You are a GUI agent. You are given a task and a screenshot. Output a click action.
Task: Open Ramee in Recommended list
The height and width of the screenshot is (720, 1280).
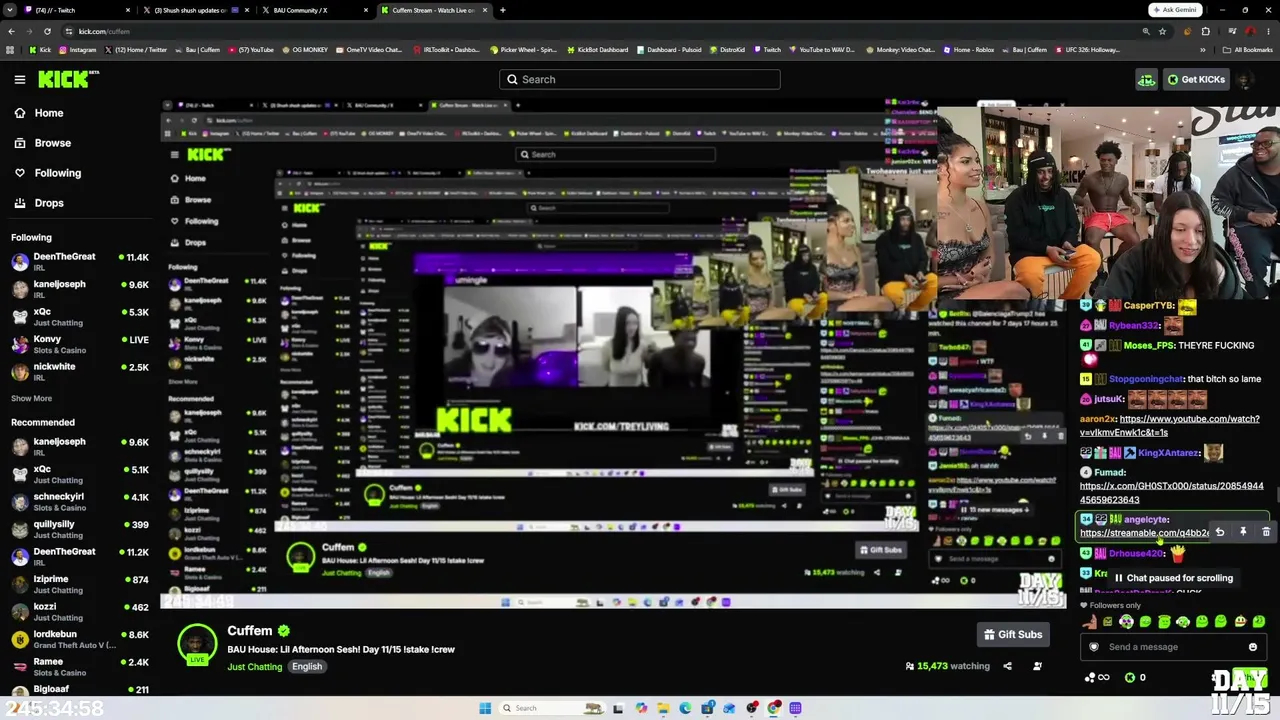tap(80, 667)
